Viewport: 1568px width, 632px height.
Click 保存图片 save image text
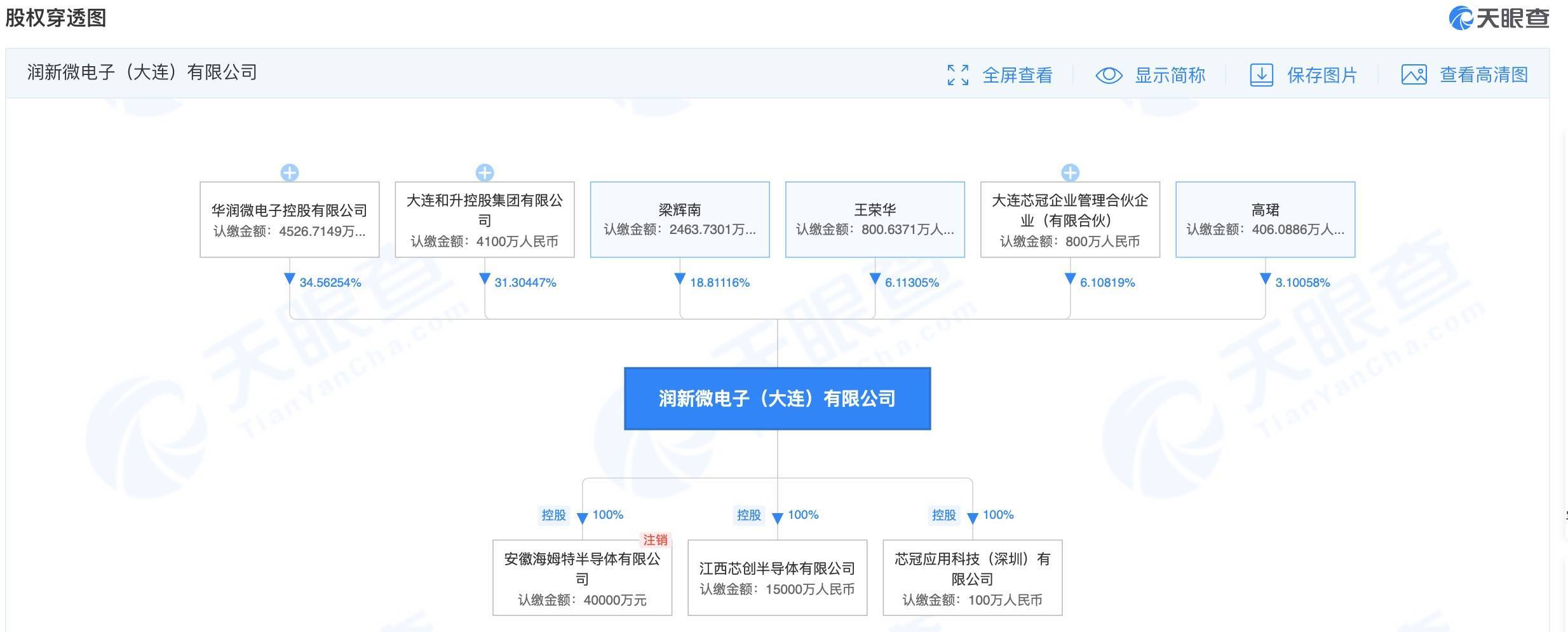coord(1322,75)
